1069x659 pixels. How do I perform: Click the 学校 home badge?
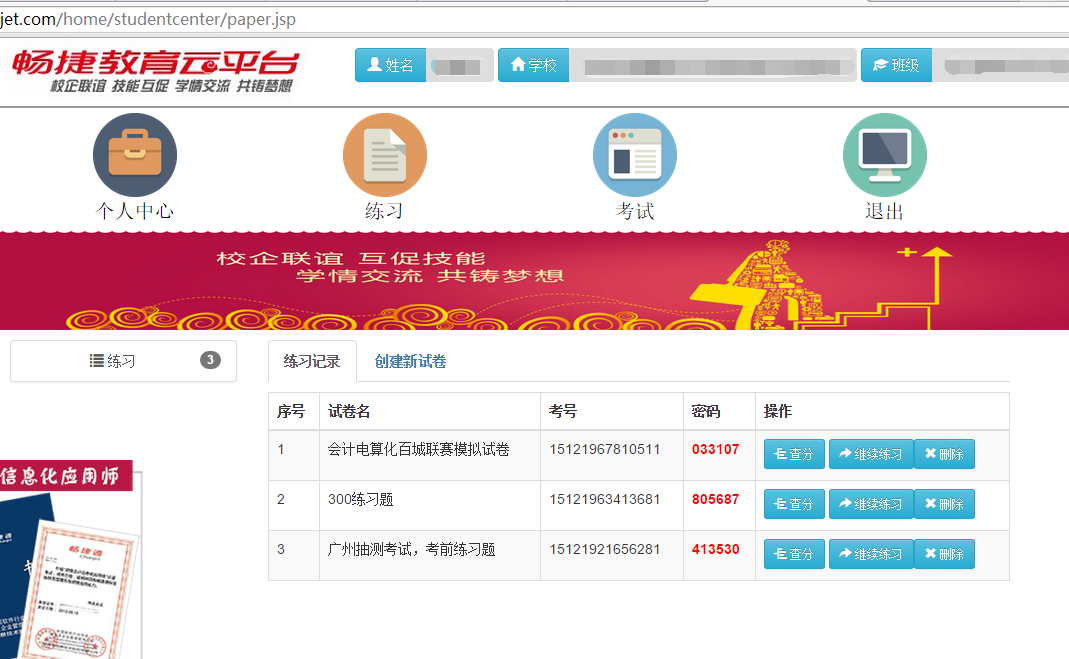[533, 65]
